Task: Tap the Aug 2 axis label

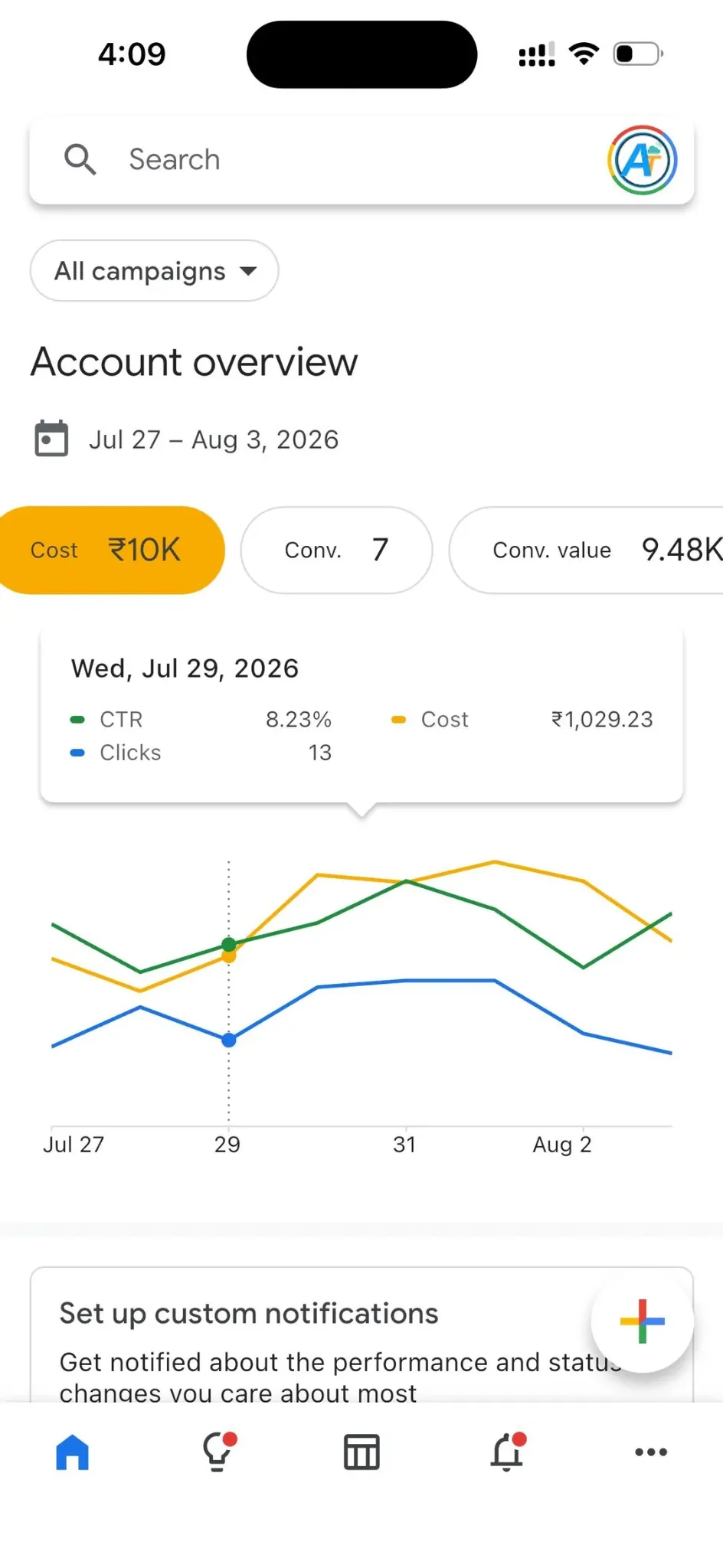Action: [x=562, y=1145]
